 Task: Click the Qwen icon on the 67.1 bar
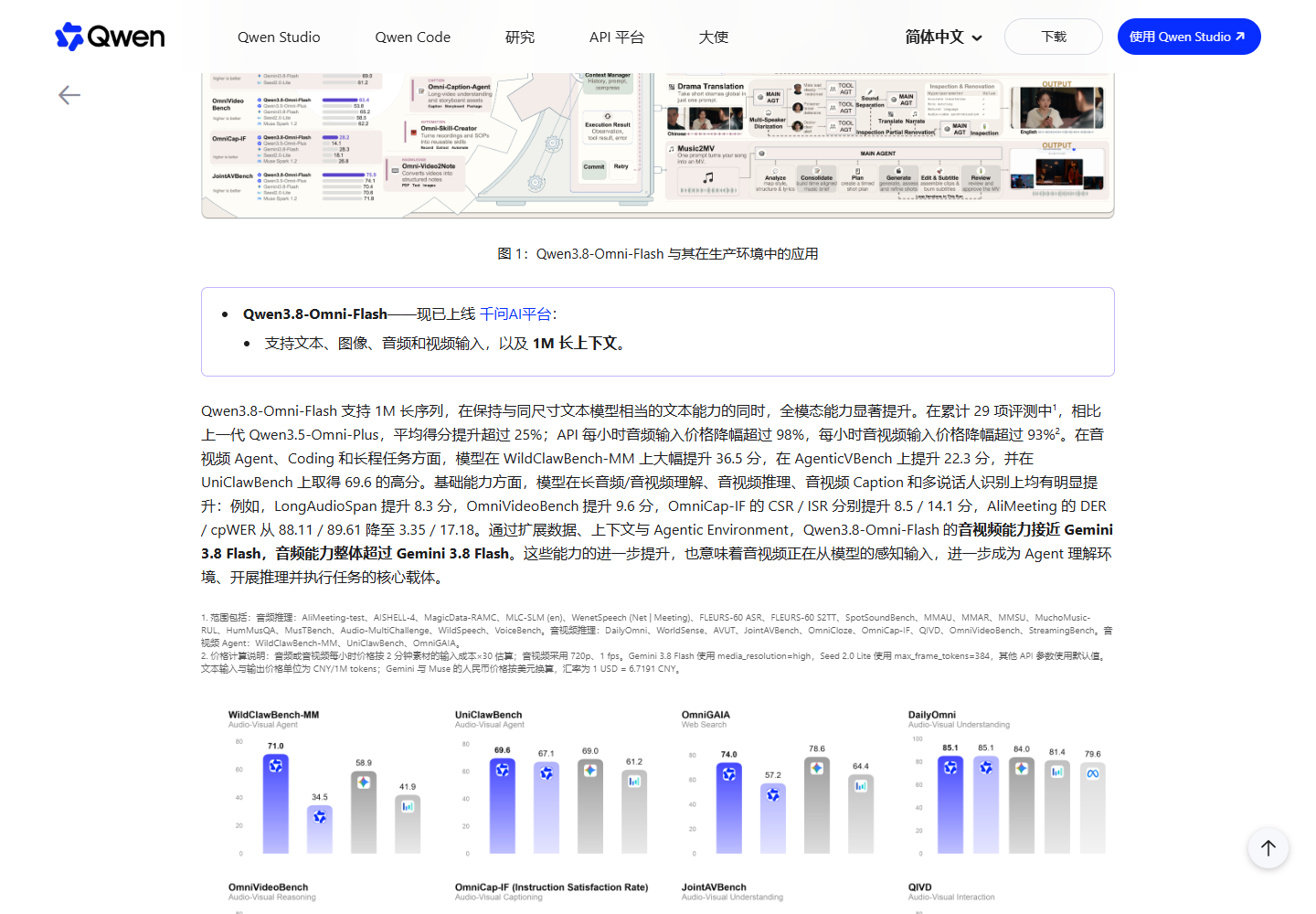pos(547,773)
